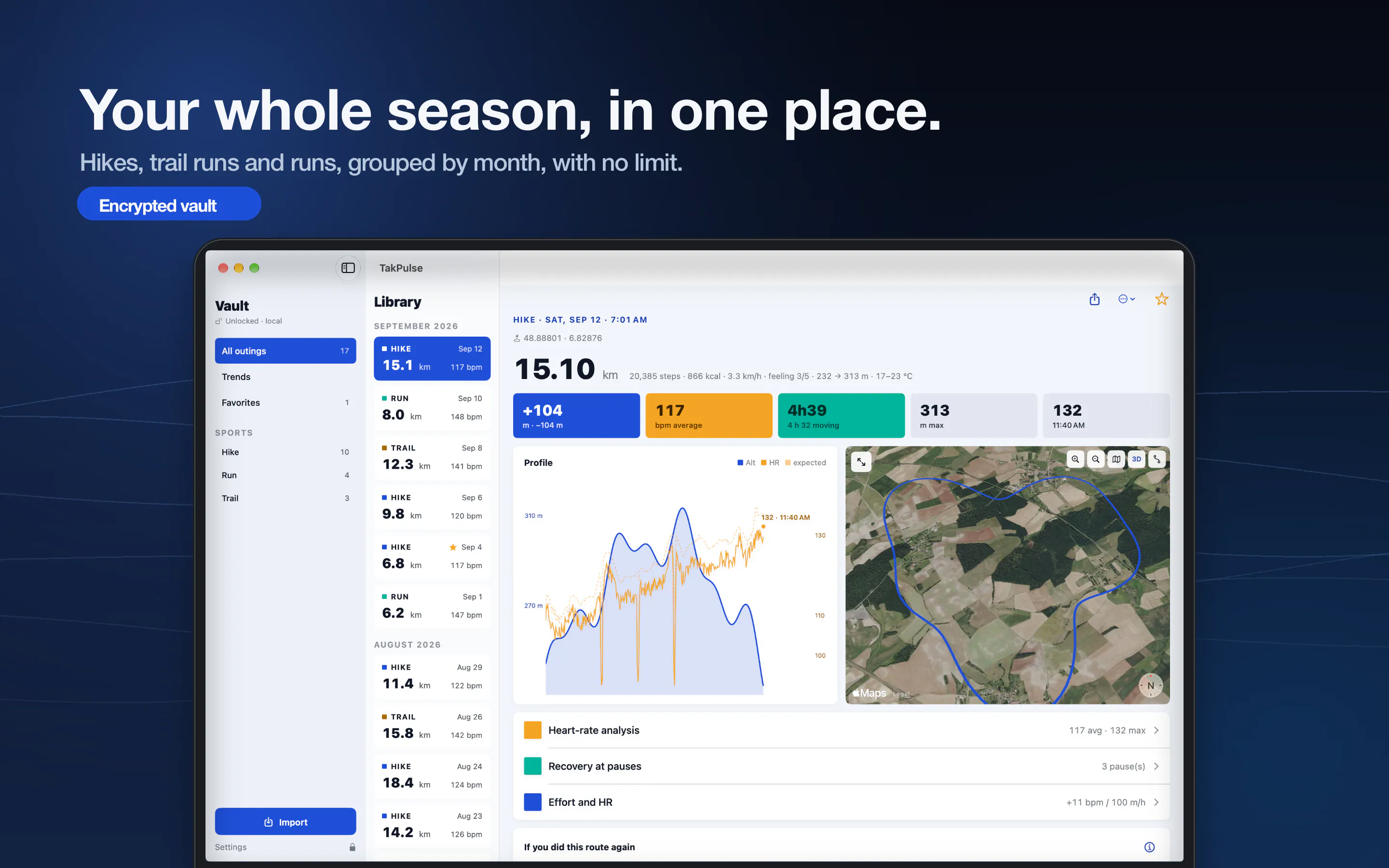Zoom in on the map
1389x868 pixels.
click(1075, 459)
